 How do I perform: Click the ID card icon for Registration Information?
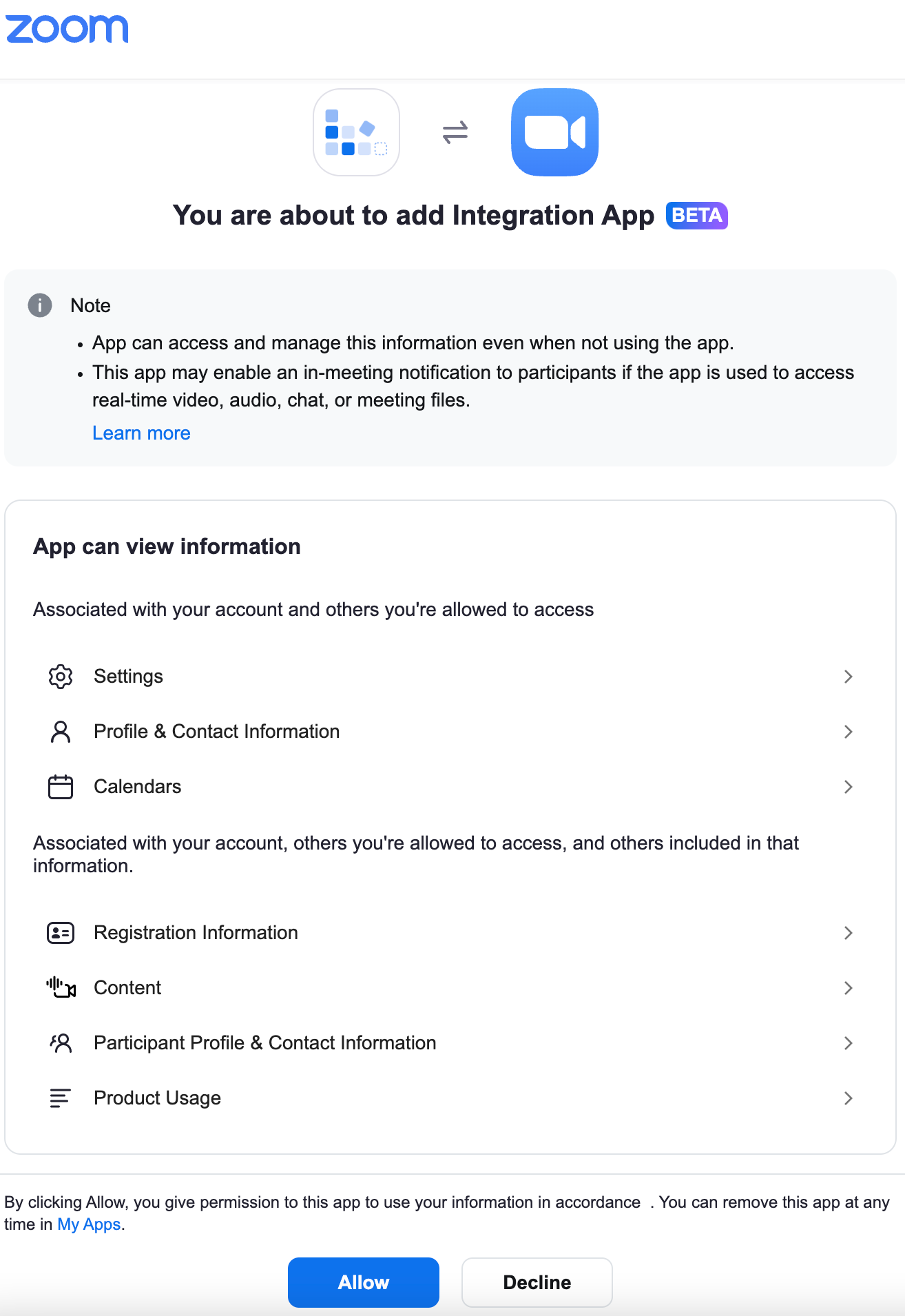61,933
